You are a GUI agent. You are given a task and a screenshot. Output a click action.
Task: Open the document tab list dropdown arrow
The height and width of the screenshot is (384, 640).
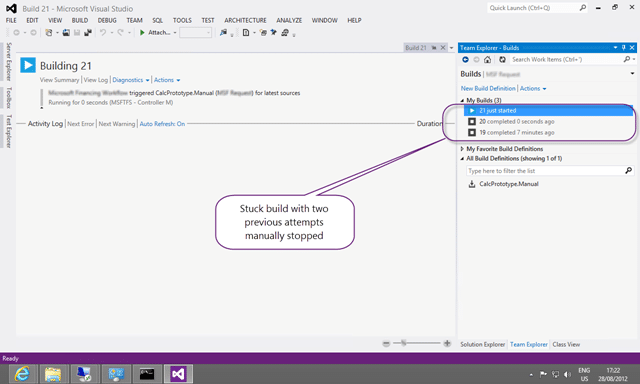(x=451, y=48)
